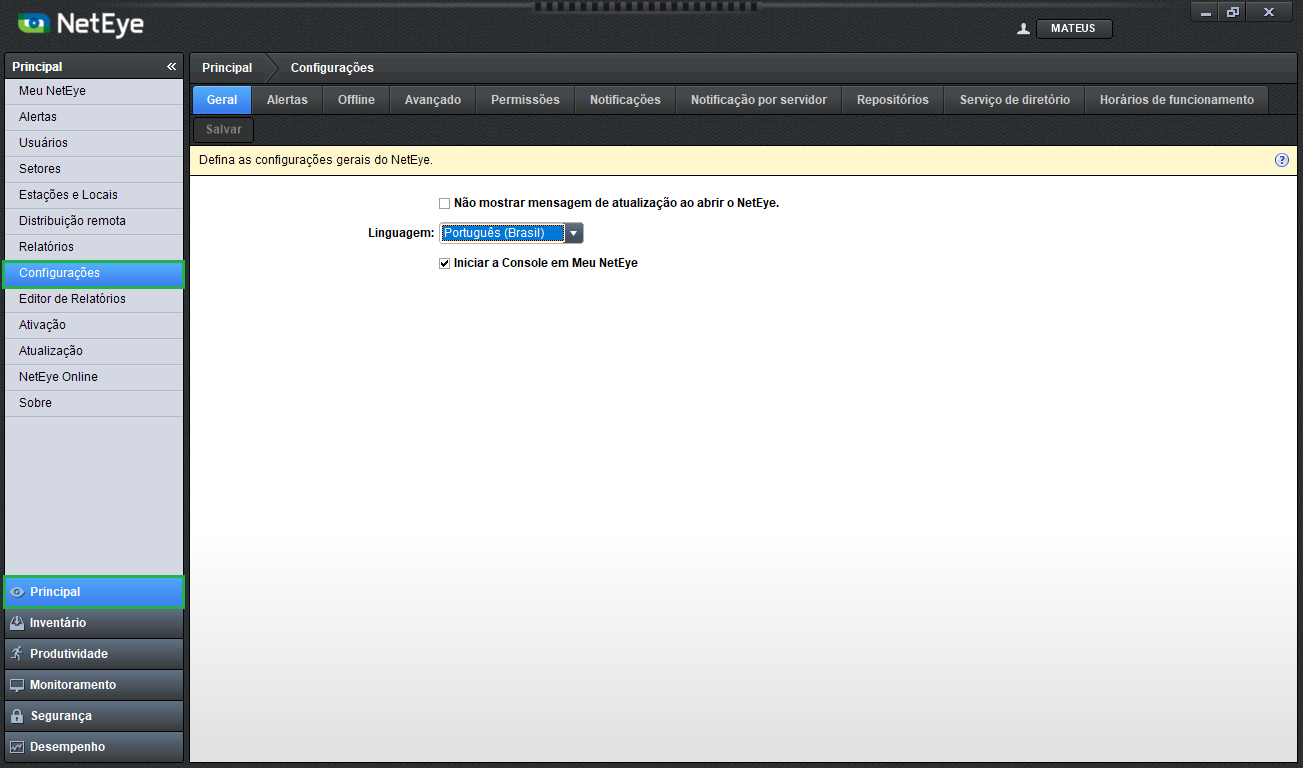This screenshot has width=1303, height=768.
Task: Open Distribuição remota from the sidebar
Action: point(72,221)
